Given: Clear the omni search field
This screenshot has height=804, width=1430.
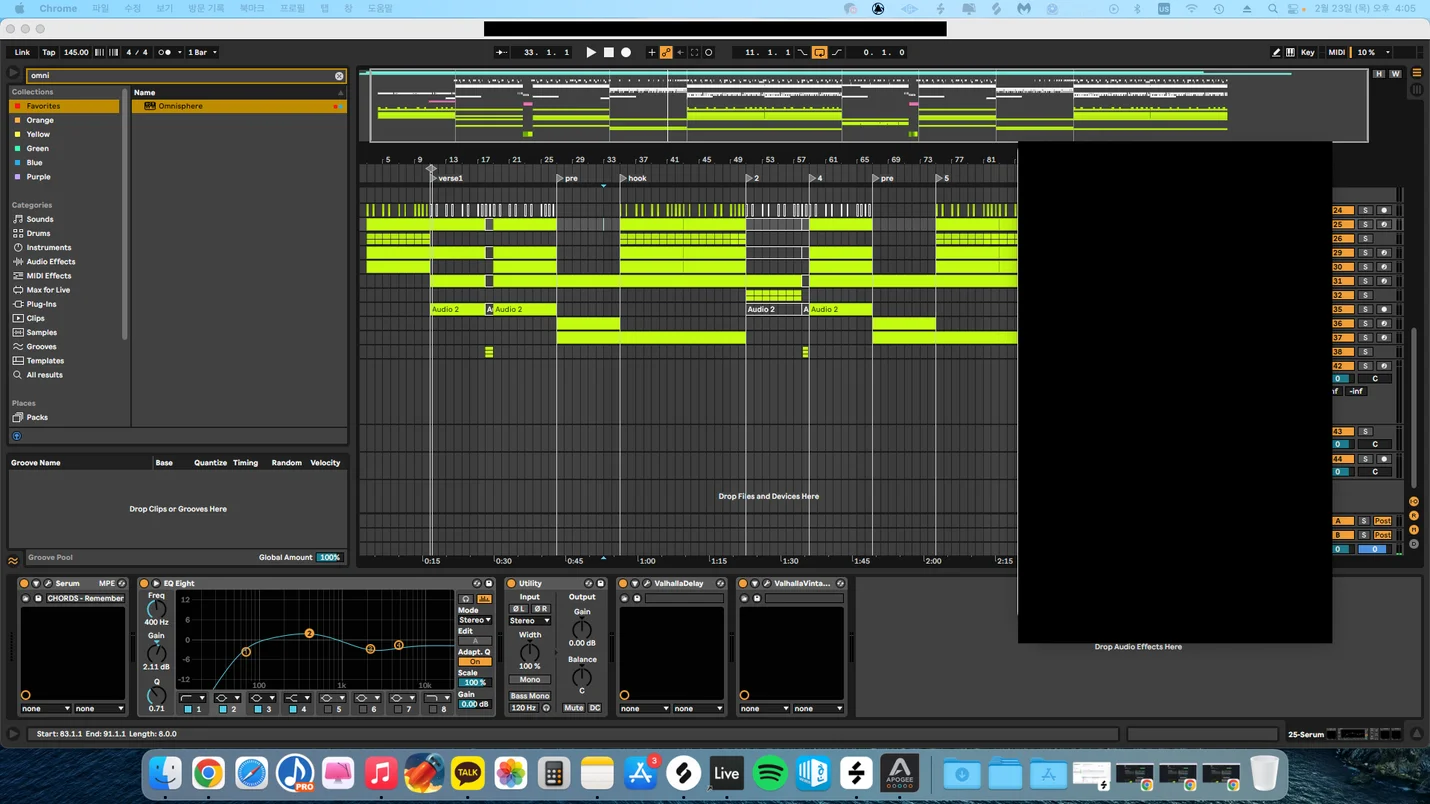Looking at the screenshot, I should [339, 76].
